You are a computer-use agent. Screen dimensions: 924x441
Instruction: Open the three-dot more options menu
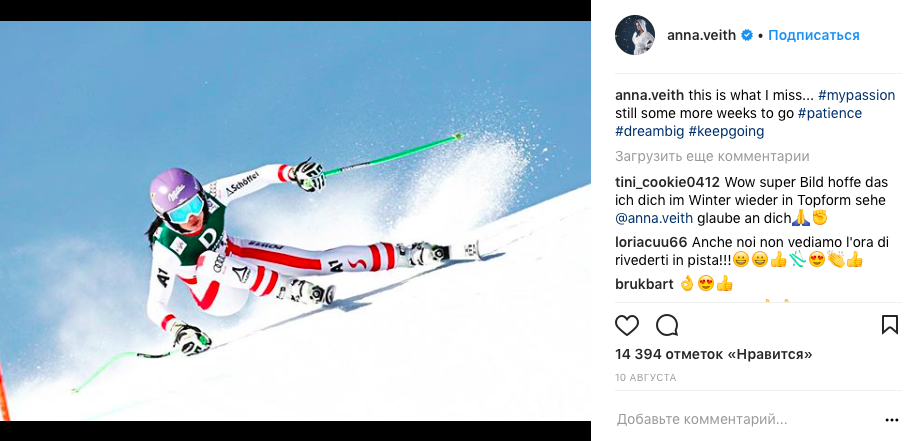892,420
